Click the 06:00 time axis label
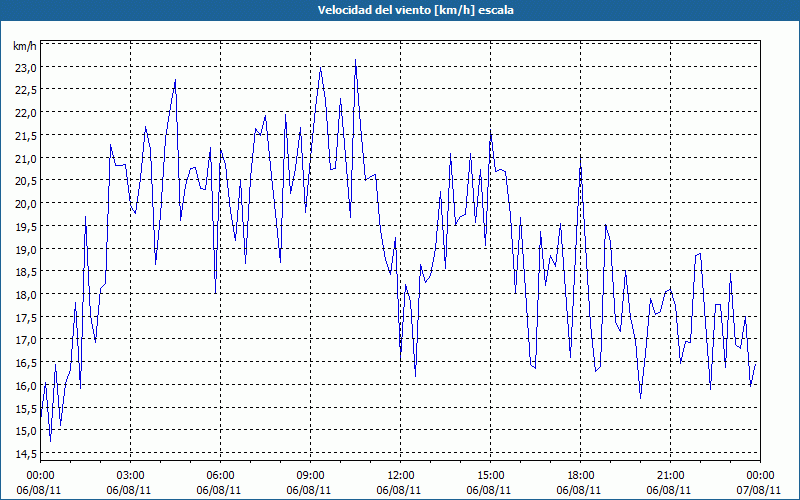Screen dimensions: 800x500 (220, 475)
